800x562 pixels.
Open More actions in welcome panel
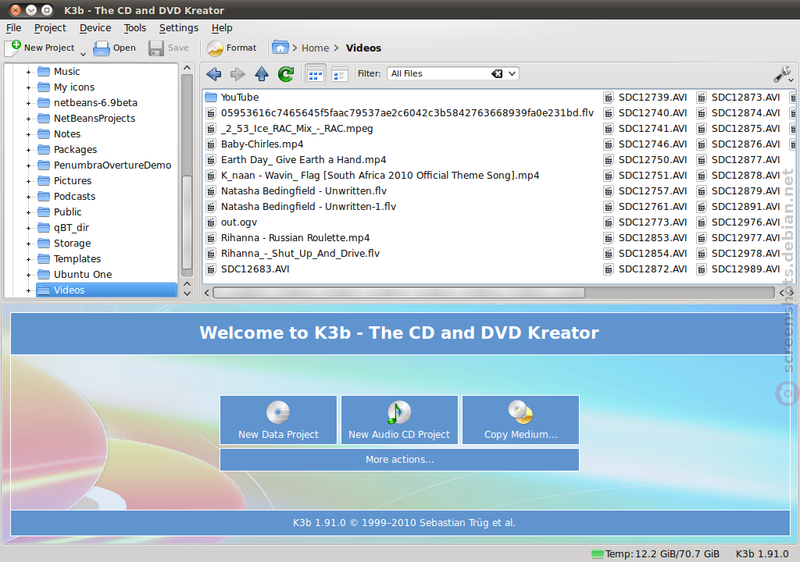tap(399, 459)
